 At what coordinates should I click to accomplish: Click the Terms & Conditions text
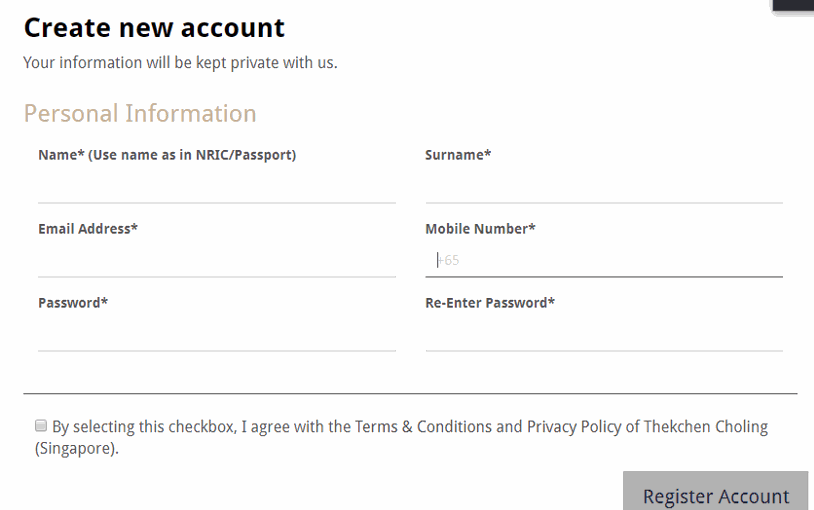(x=424, y=427)
